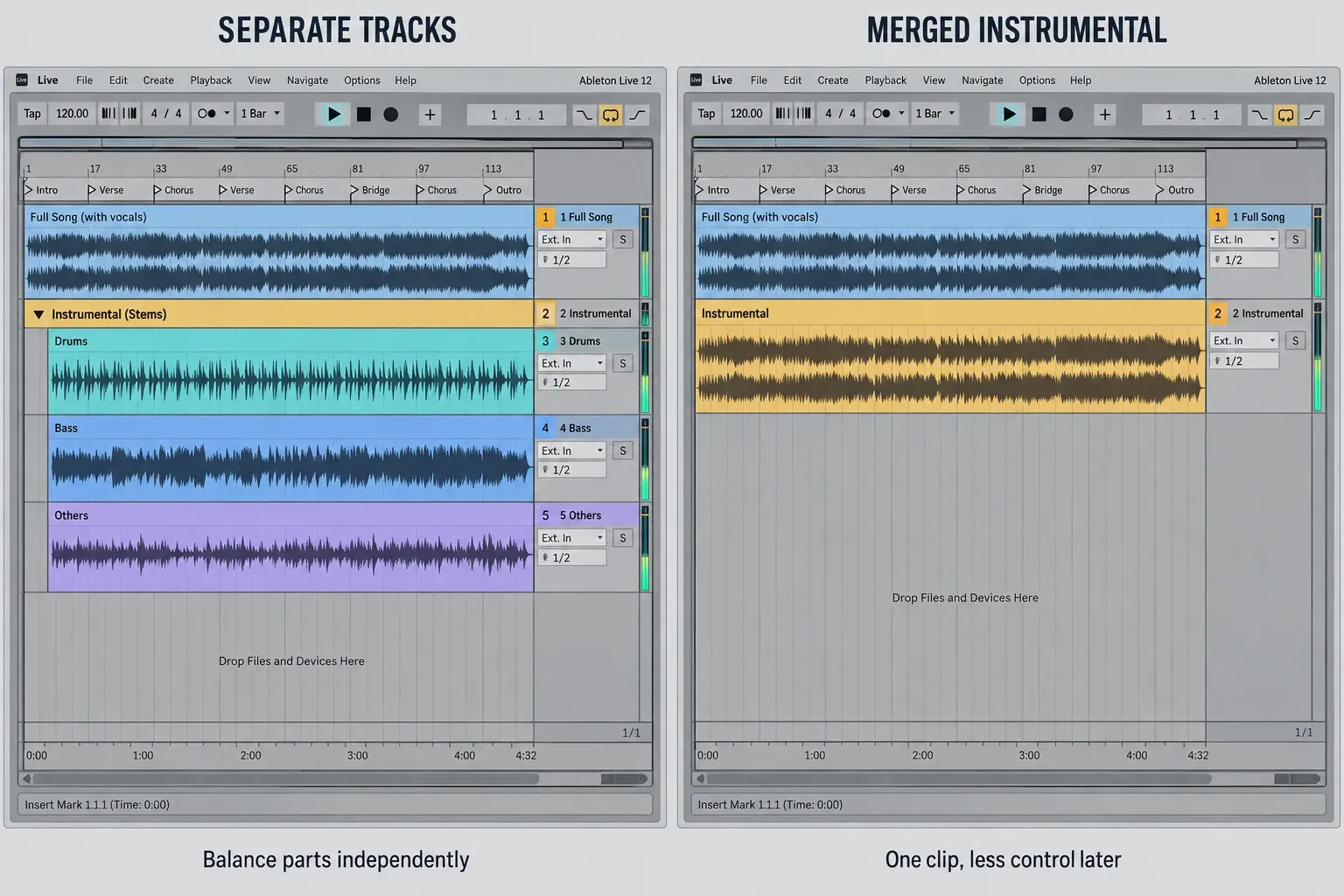
Task: Solo the 2 Instrumental track in the merged window
Action: (x=1295, y=340)
